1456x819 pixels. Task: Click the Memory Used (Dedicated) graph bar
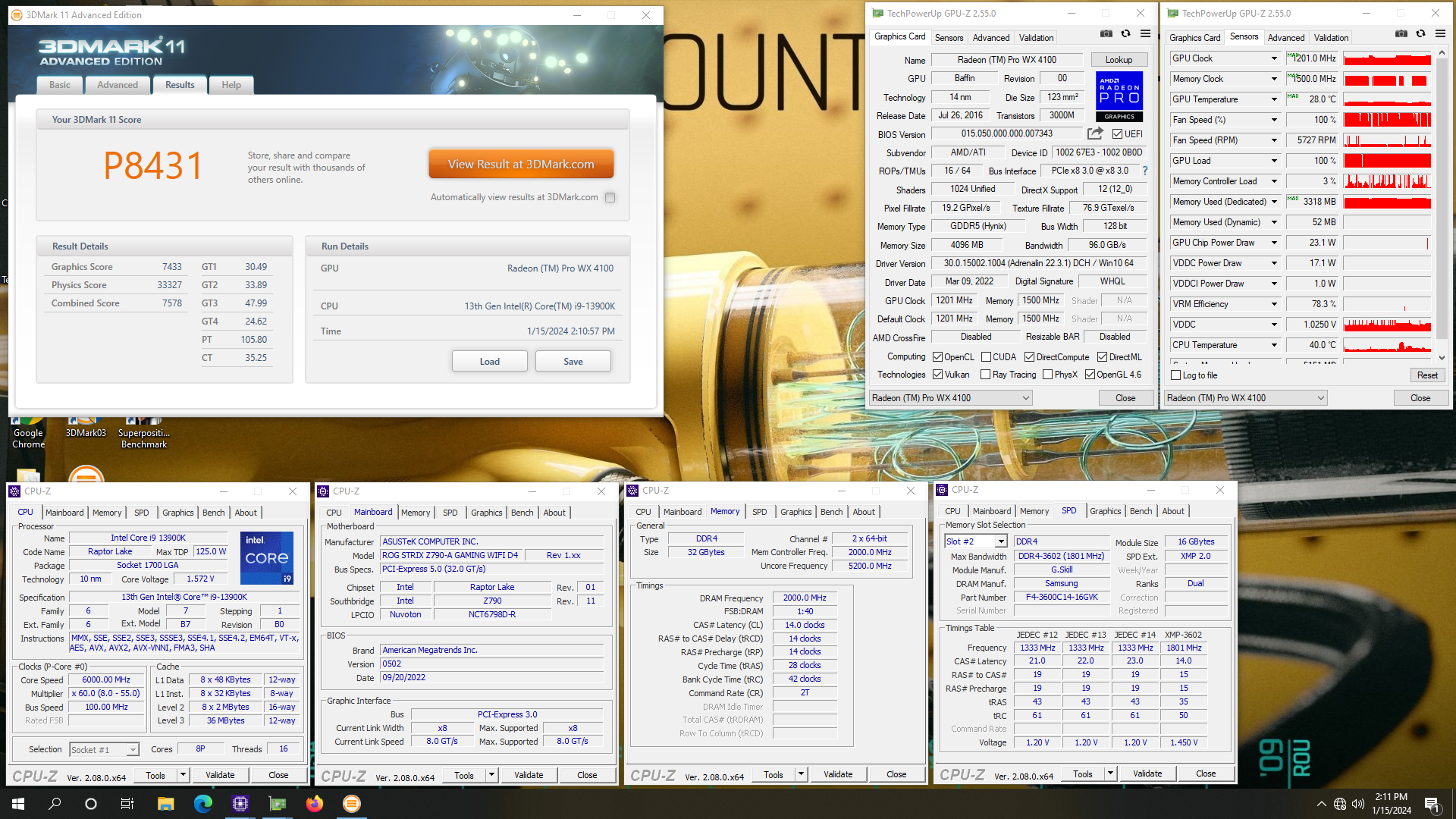(x=1387, y=202)
